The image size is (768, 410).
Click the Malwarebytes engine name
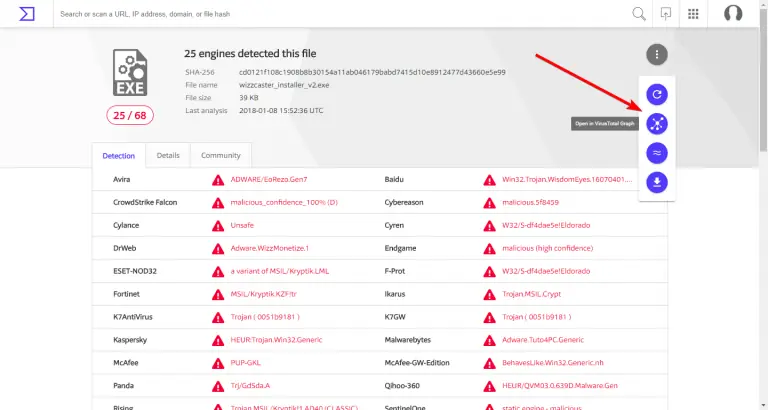(x=408, y=339)
